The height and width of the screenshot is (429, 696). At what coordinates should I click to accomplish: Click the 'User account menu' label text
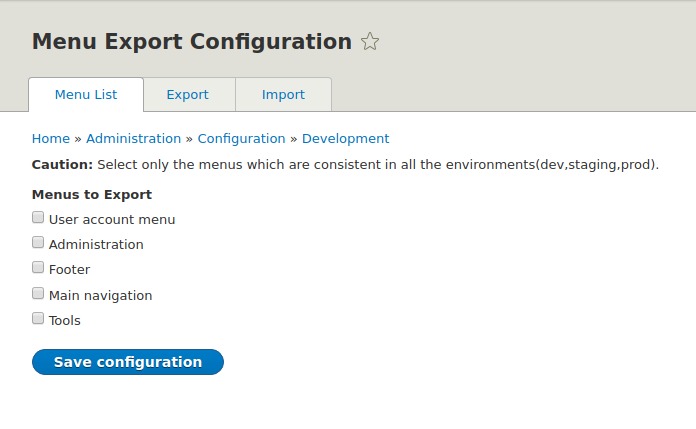[x=112, y=219]
